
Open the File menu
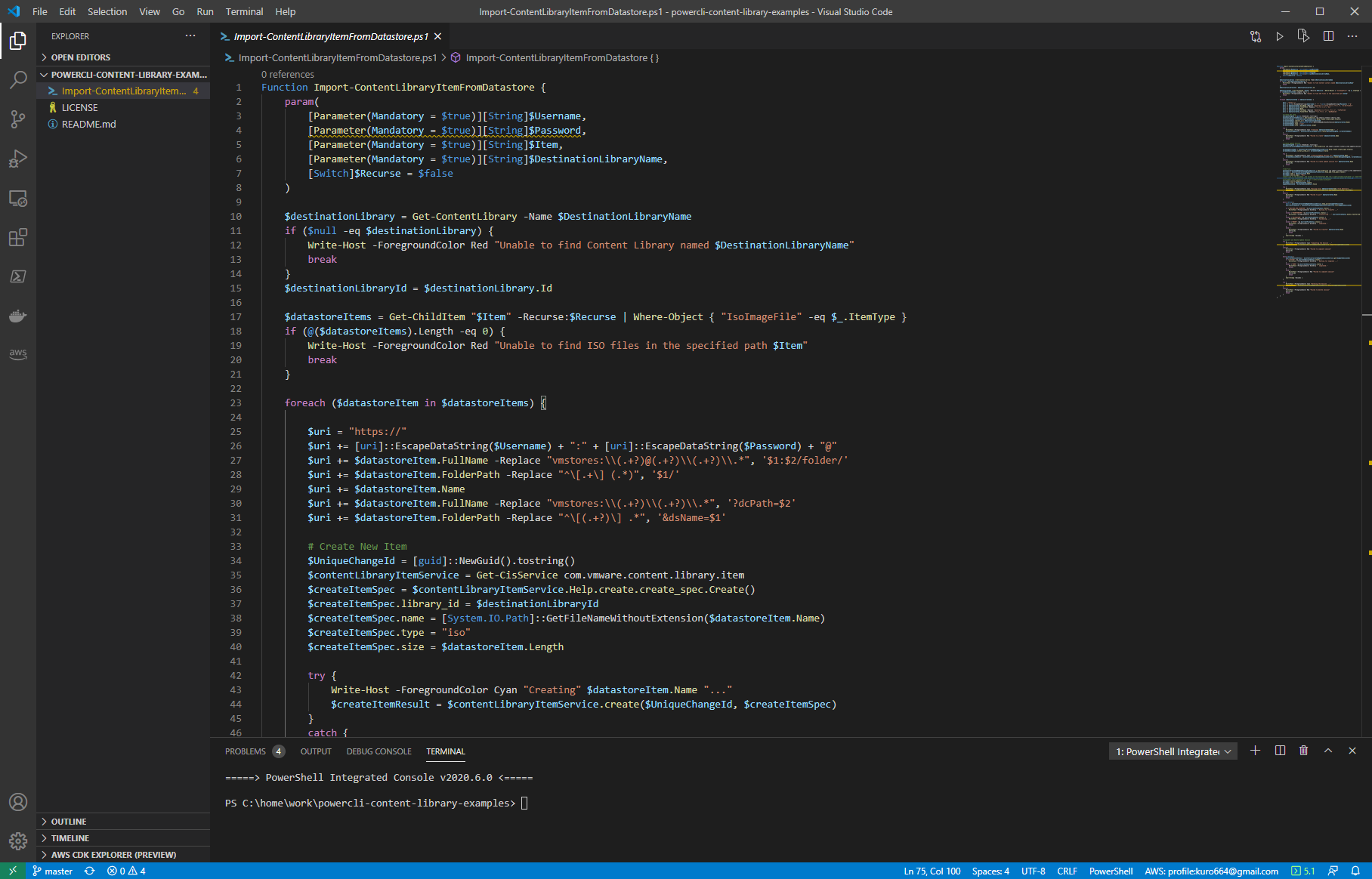pyautogui.click(x=40, y=11)
